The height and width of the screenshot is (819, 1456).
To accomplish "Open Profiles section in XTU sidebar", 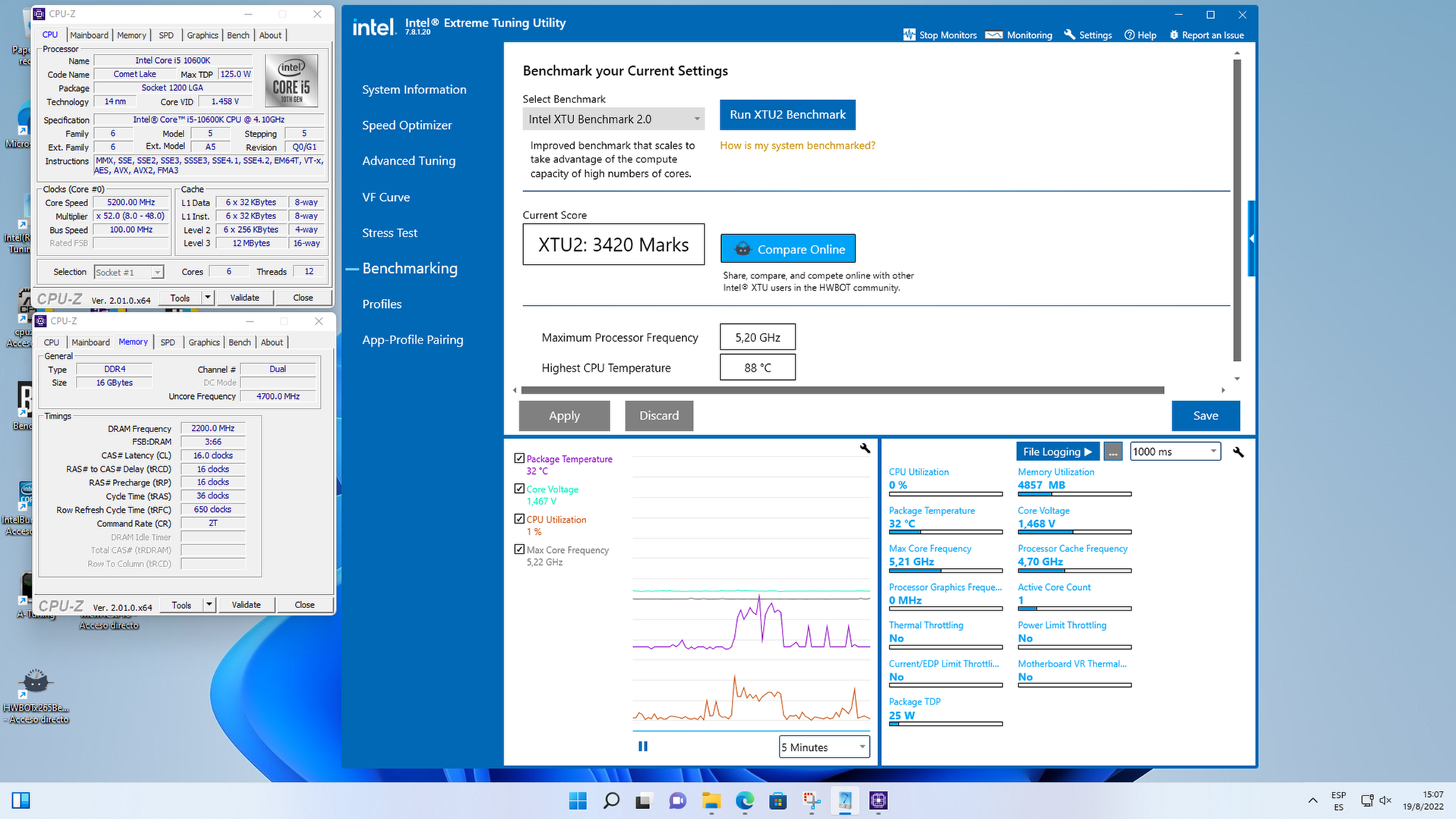I will coord(381,304).
